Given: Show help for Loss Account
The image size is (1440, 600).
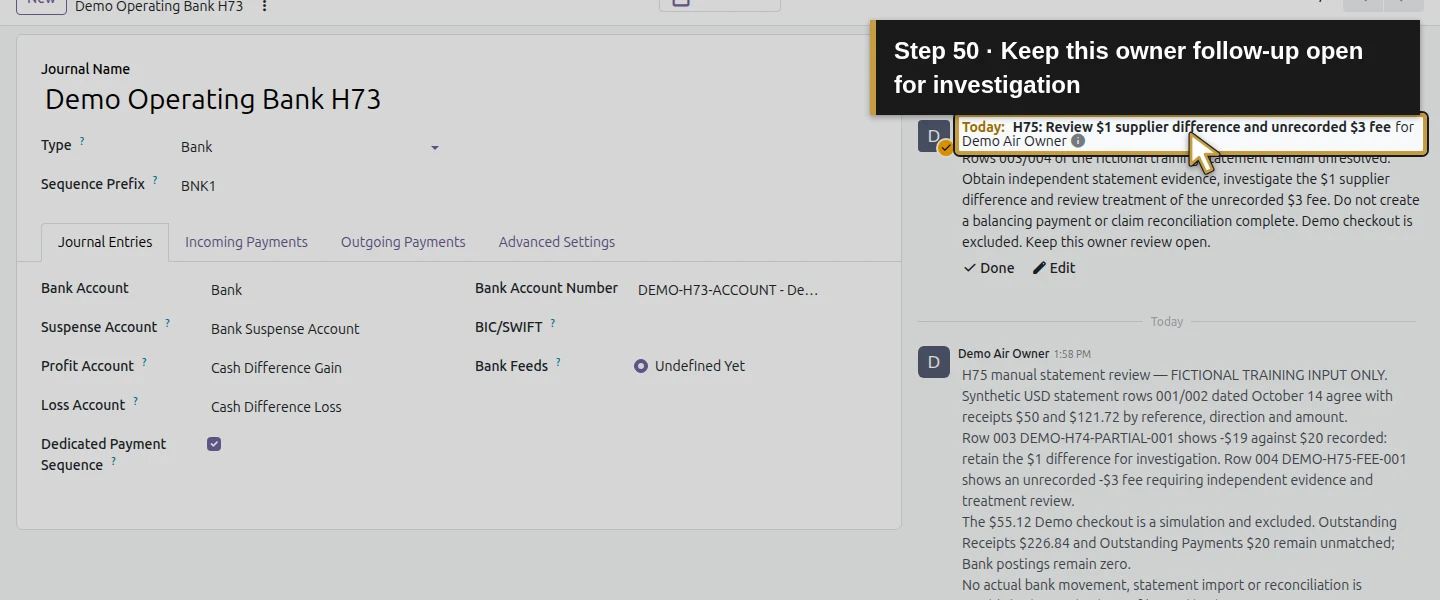Looking at the screenshot, I should [135, 402].
